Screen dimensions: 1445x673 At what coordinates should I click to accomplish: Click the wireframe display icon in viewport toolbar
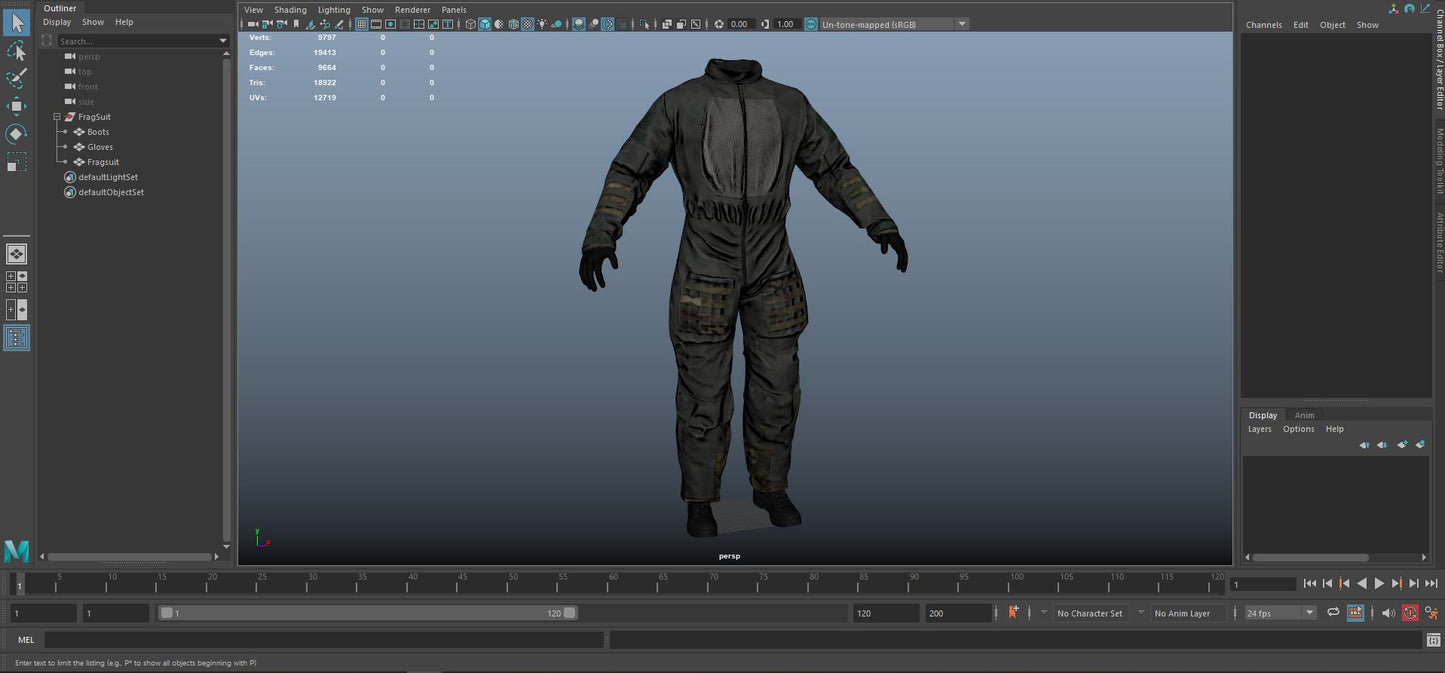pyautogui.click(x=470, y=24)
